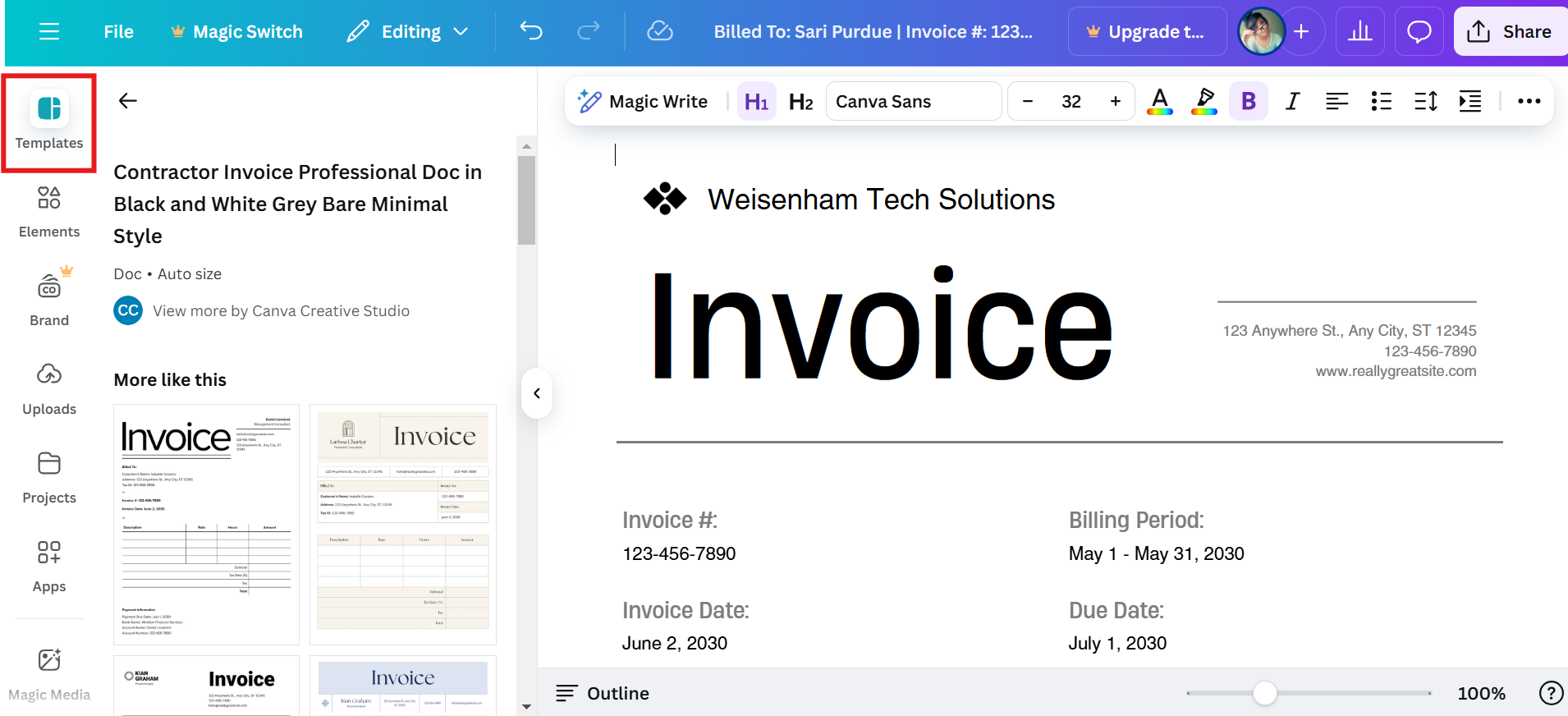Toggle Heading 1 style
This screenshot has height=716, width=1568.
(756, 102)
